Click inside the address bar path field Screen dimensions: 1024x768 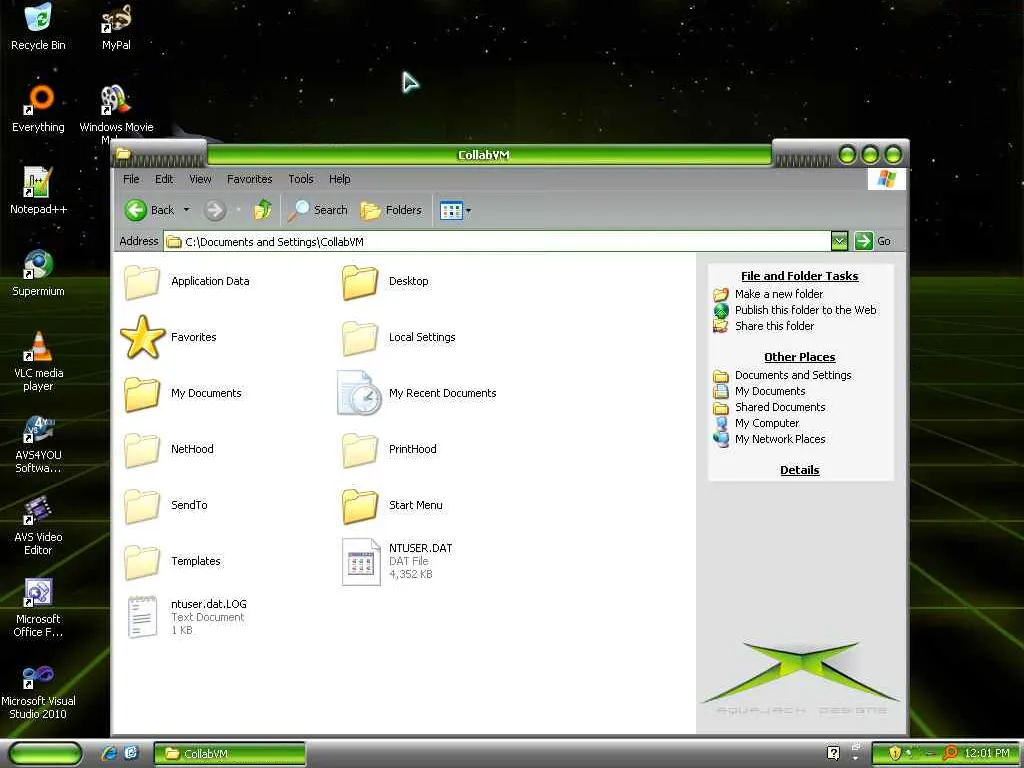[x=500, y=242]
